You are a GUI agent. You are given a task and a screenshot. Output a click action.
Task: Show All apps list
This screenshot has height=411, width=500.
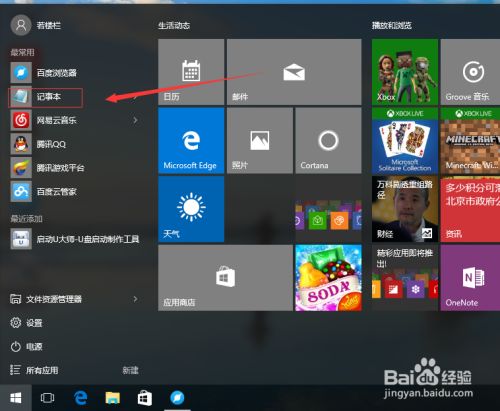pos(34,370)
